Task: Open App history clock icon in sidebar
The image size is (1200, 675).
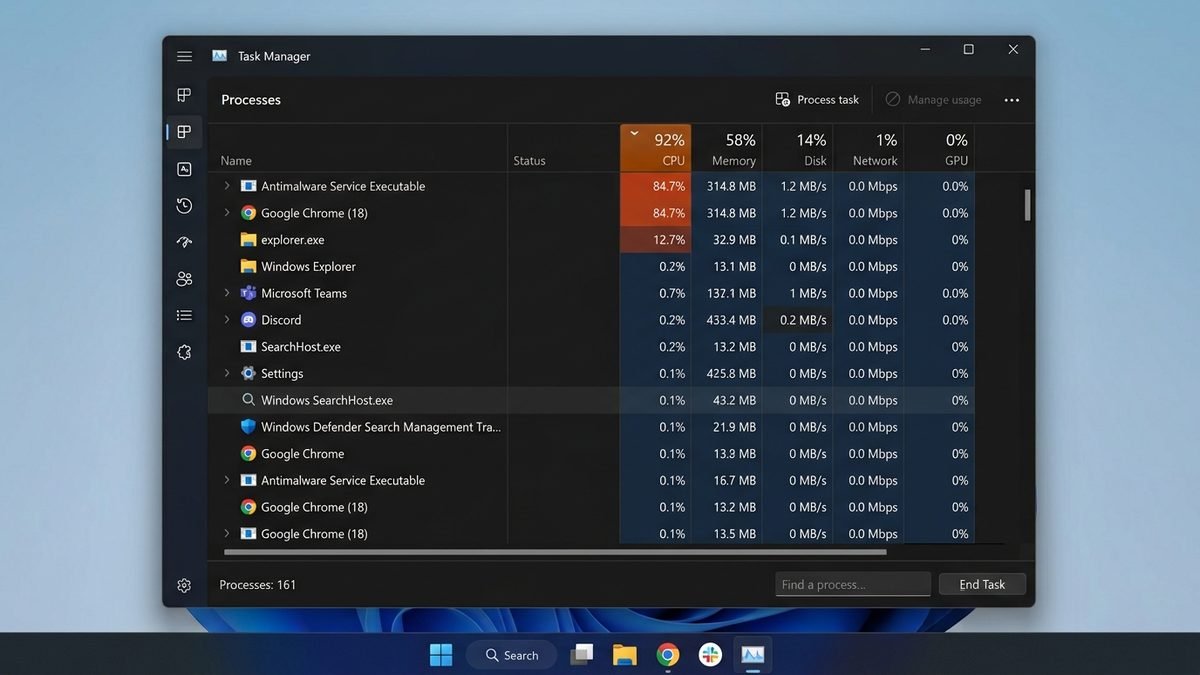Action: (184, 205)
